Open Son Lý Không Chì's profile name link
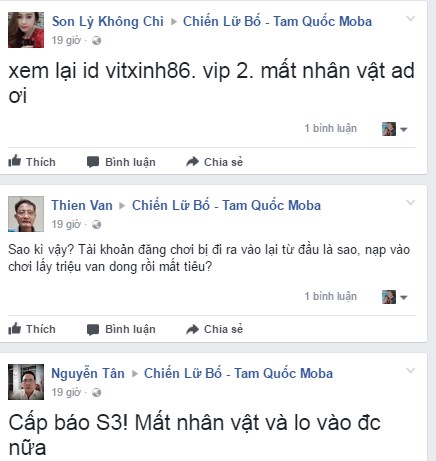The width and height of the screenshot is (436, 461). [108, 22]
